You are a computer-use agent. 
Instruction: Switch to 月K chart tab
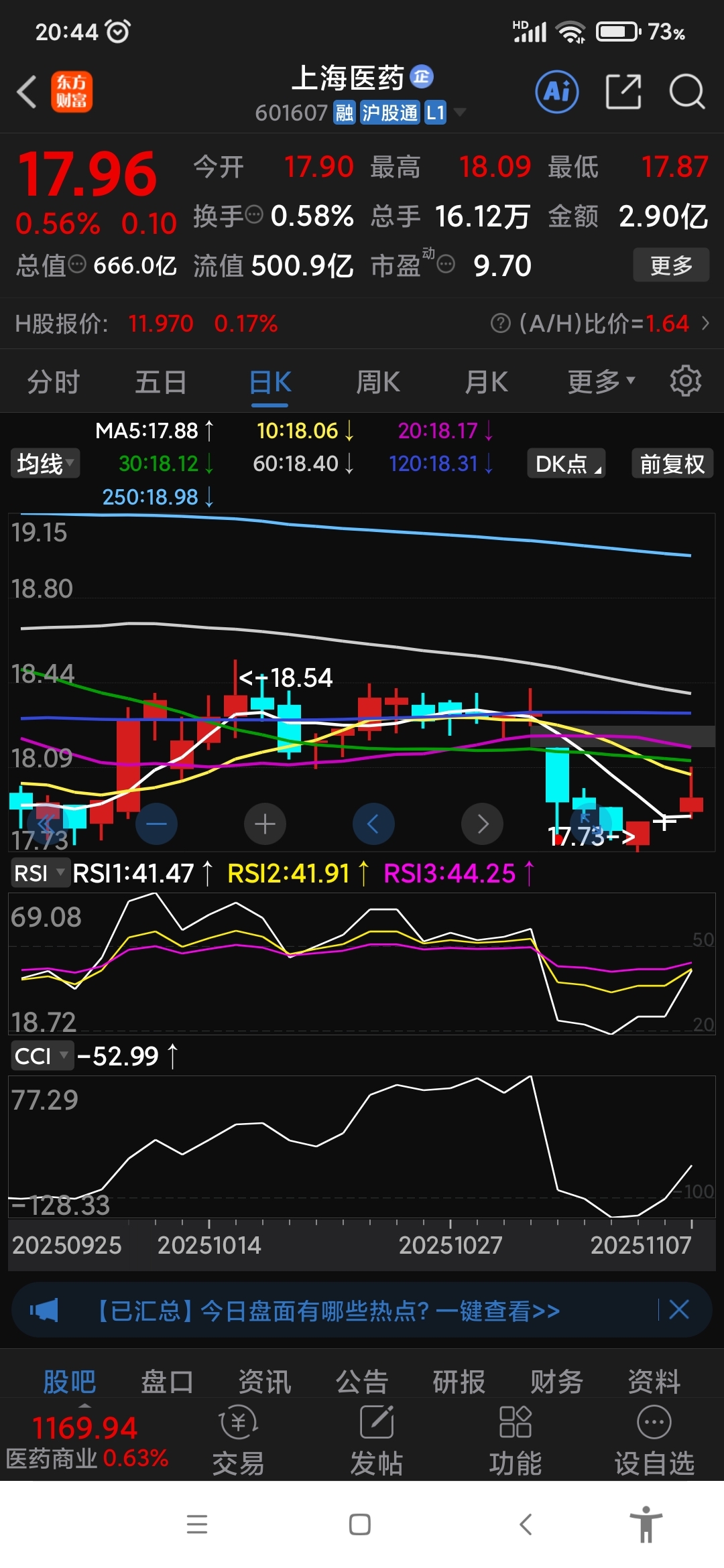click(487, 381)
